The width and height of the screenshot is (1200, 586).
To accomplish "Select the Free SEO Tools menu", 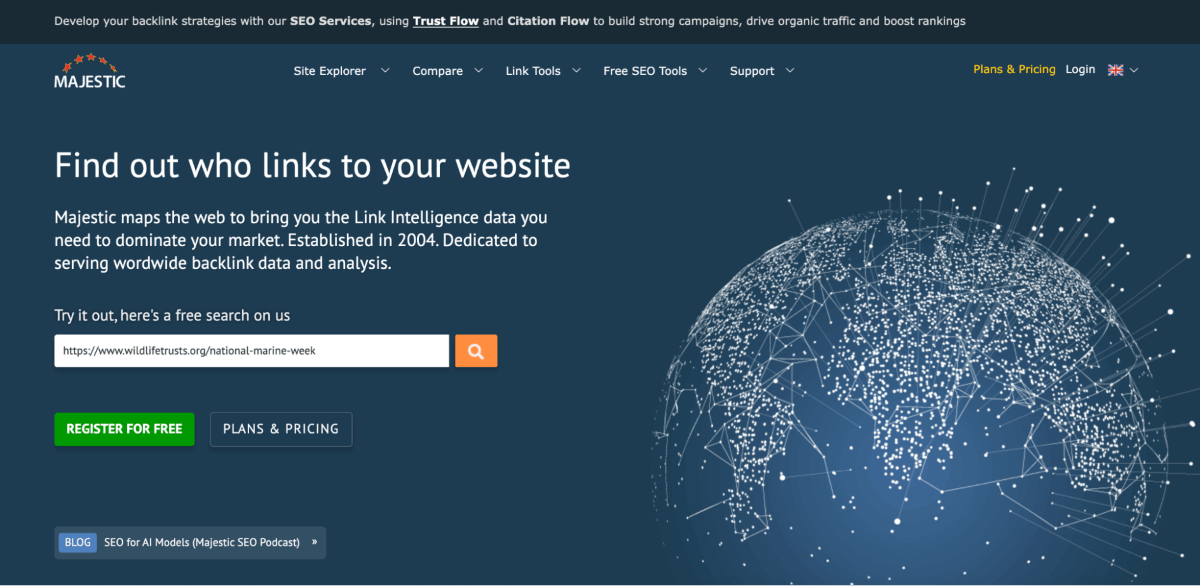I will 645,71.
